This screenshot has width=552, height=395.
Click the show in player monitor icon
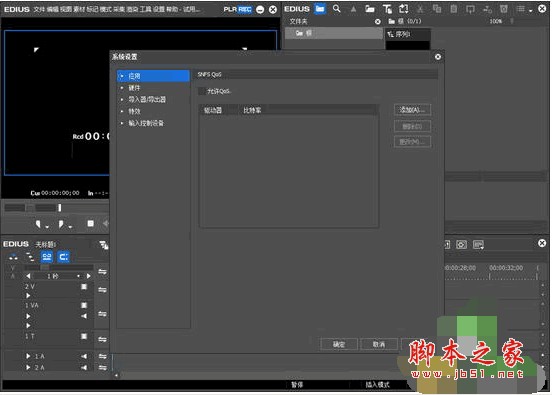pos(470,9)
